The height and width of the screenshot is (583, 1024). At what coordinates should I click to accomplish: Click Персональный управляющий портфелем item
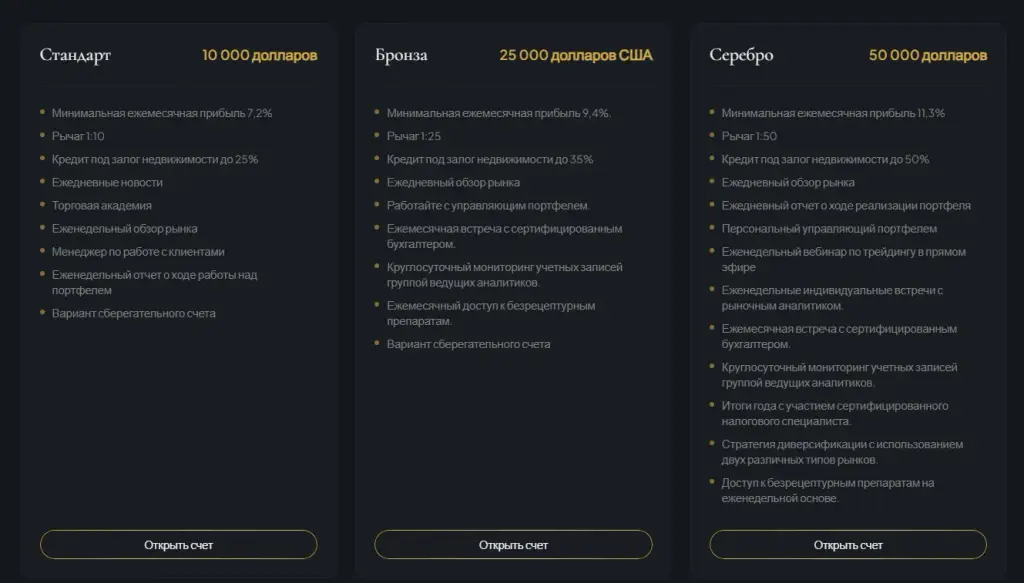[x=829, y=229]
